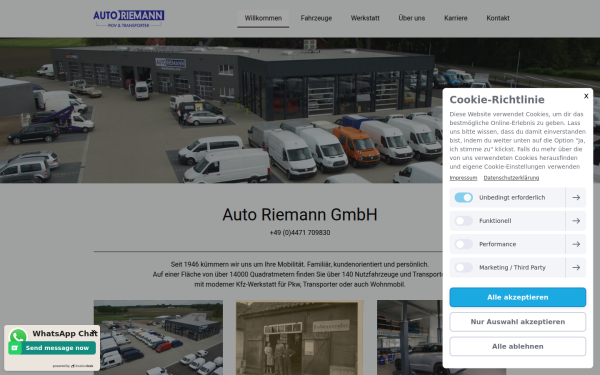Screen dimensions: 600x375
Task: Open the Fahrzeuge menu item
Action: pyautogui.click(x=316, y=18)
